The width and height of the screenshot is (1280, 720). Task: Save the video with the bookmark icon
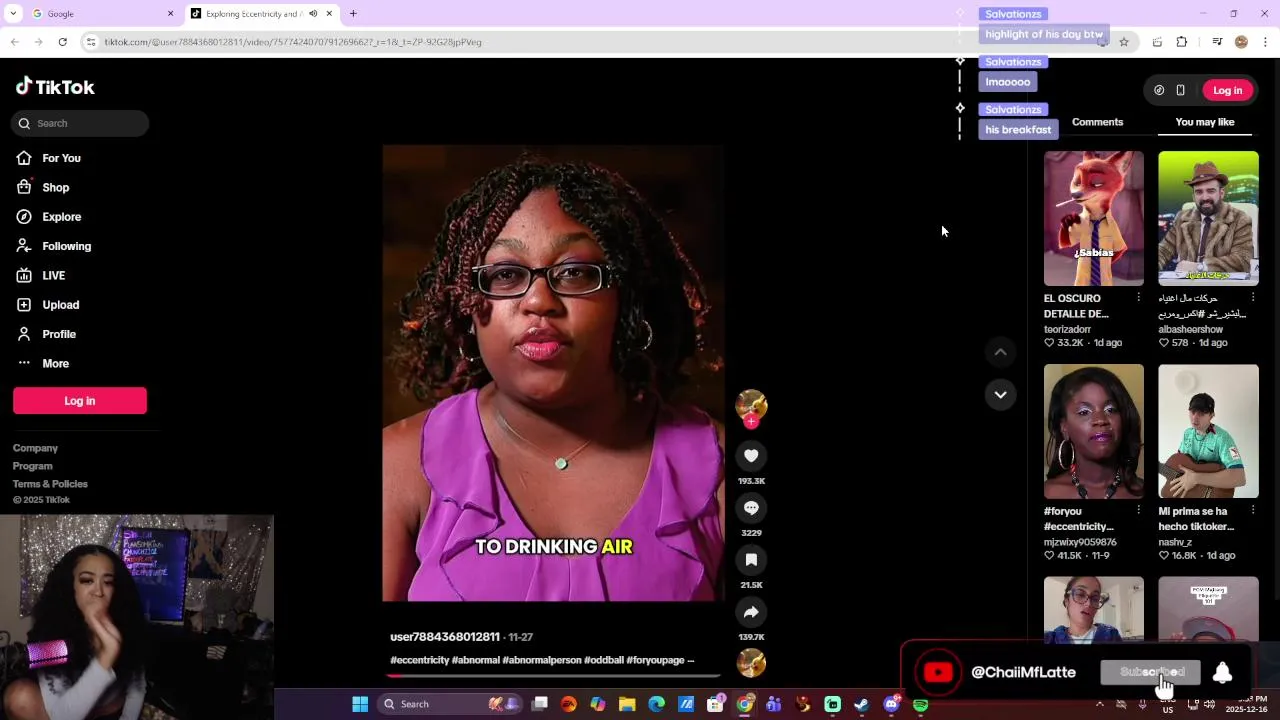(751, 560)
